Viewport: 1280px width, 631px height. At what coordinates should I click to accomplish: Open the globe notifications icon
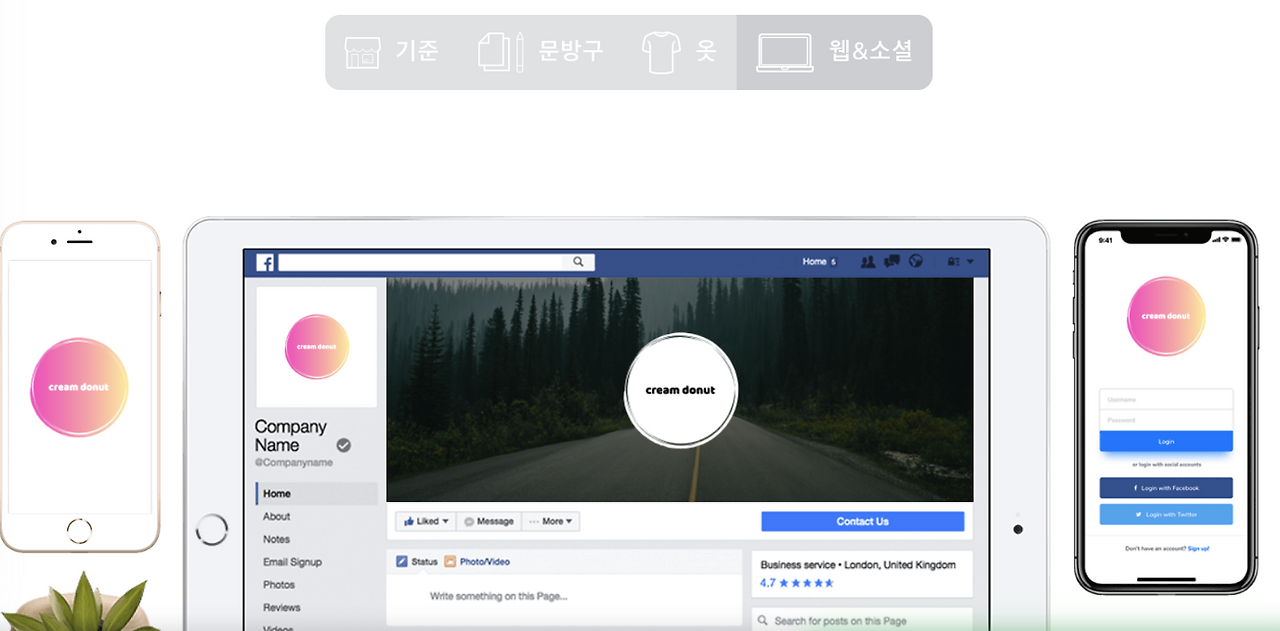point(916,262)
